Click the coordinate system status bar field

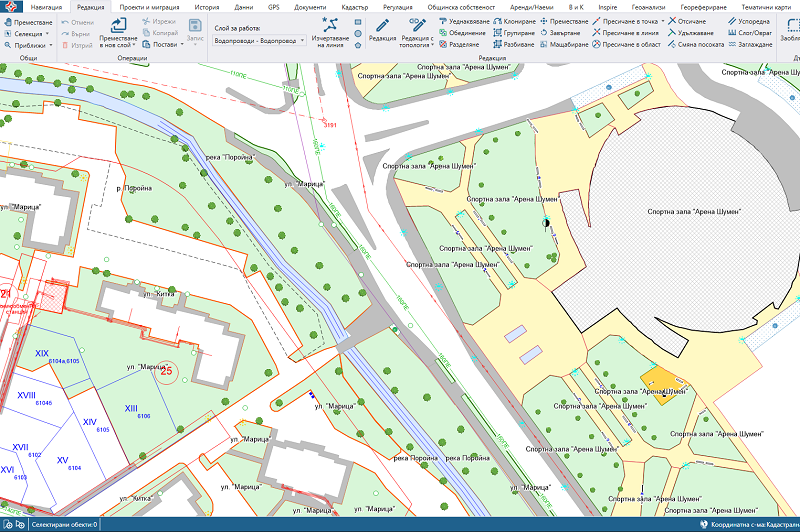click(753, 524)
